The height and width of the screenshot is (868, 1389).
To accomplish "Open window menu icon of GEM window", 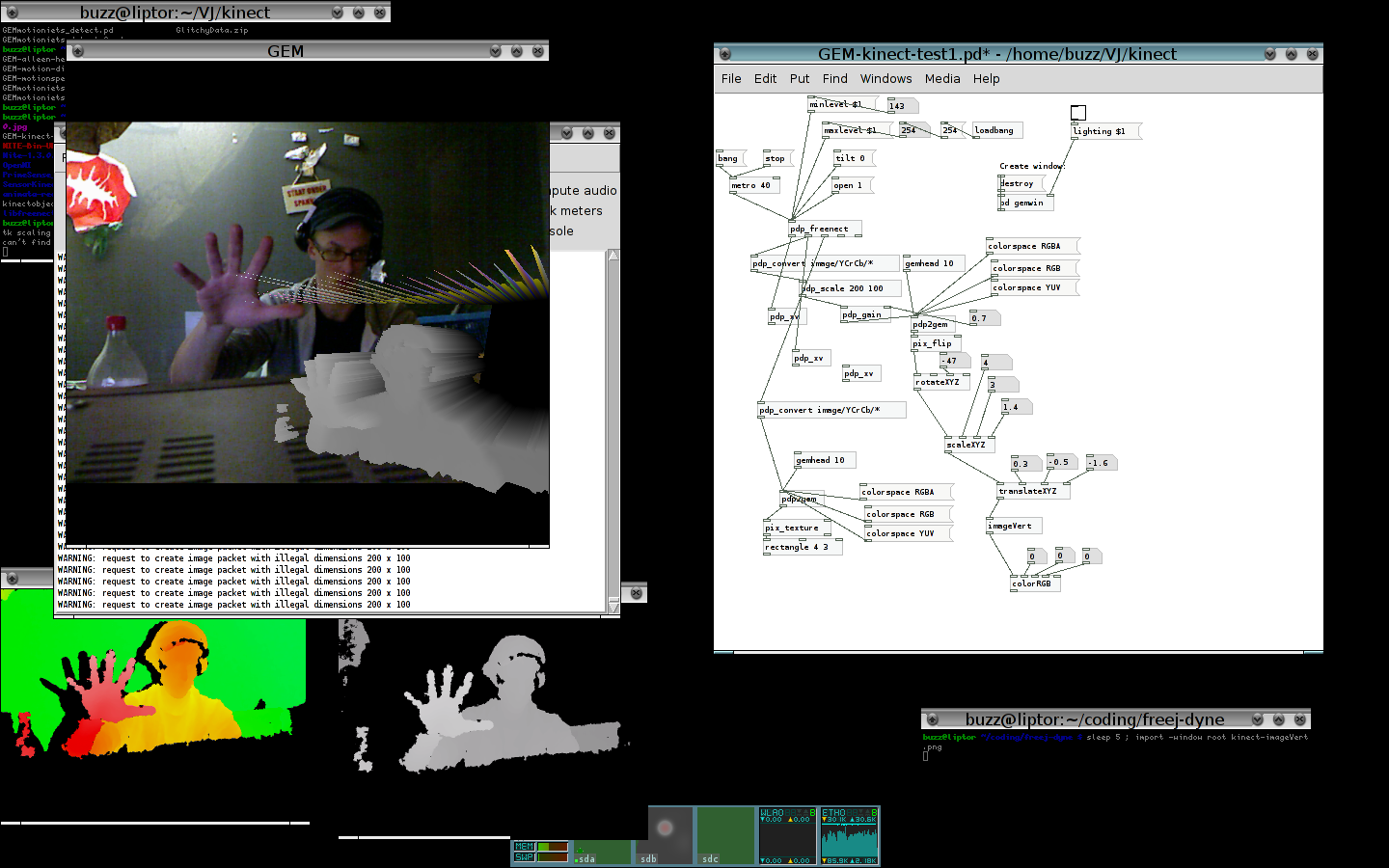I will pos(78,51).
